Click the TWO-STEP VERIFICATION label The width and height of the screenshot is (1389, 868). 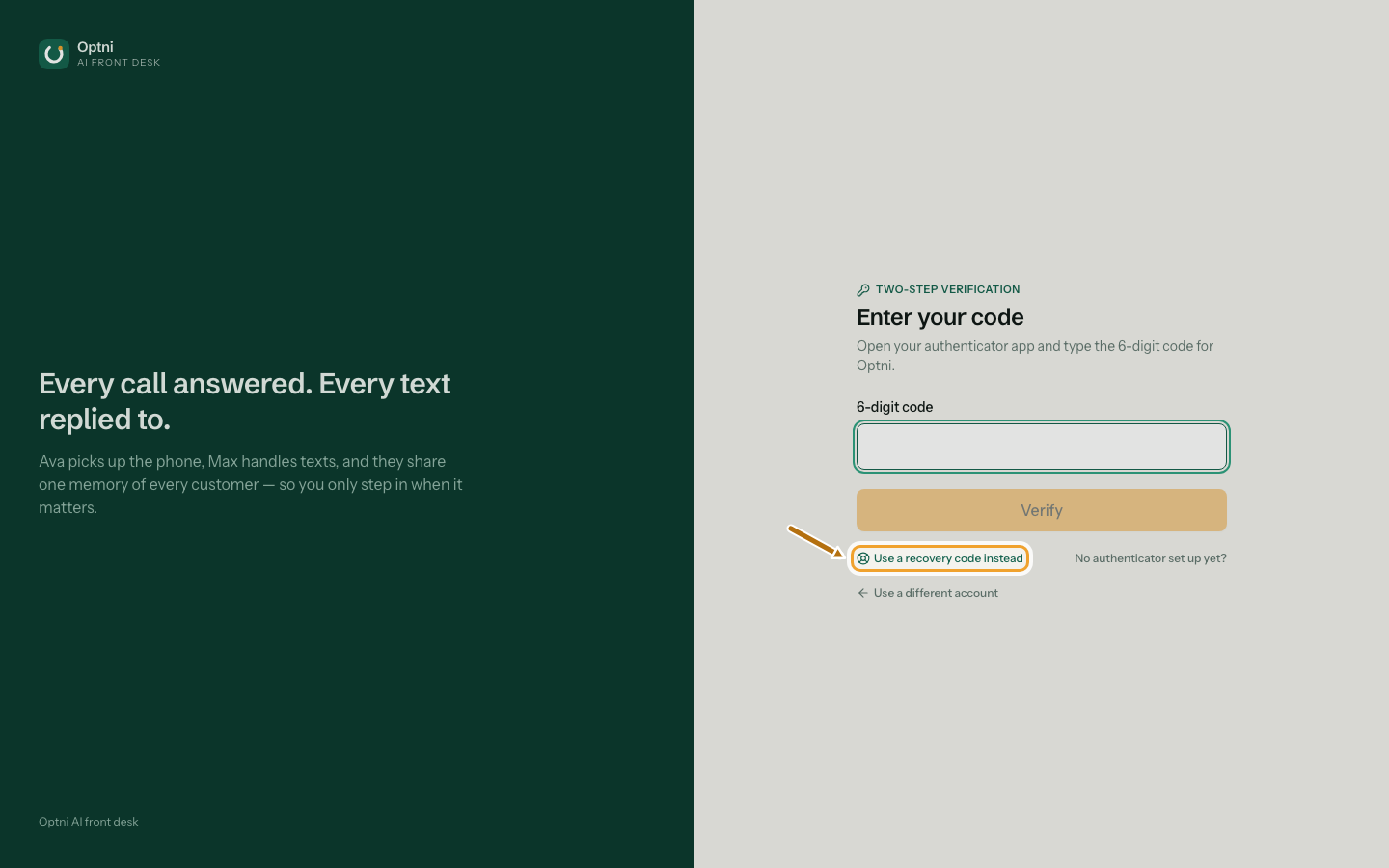click(947, 289)
